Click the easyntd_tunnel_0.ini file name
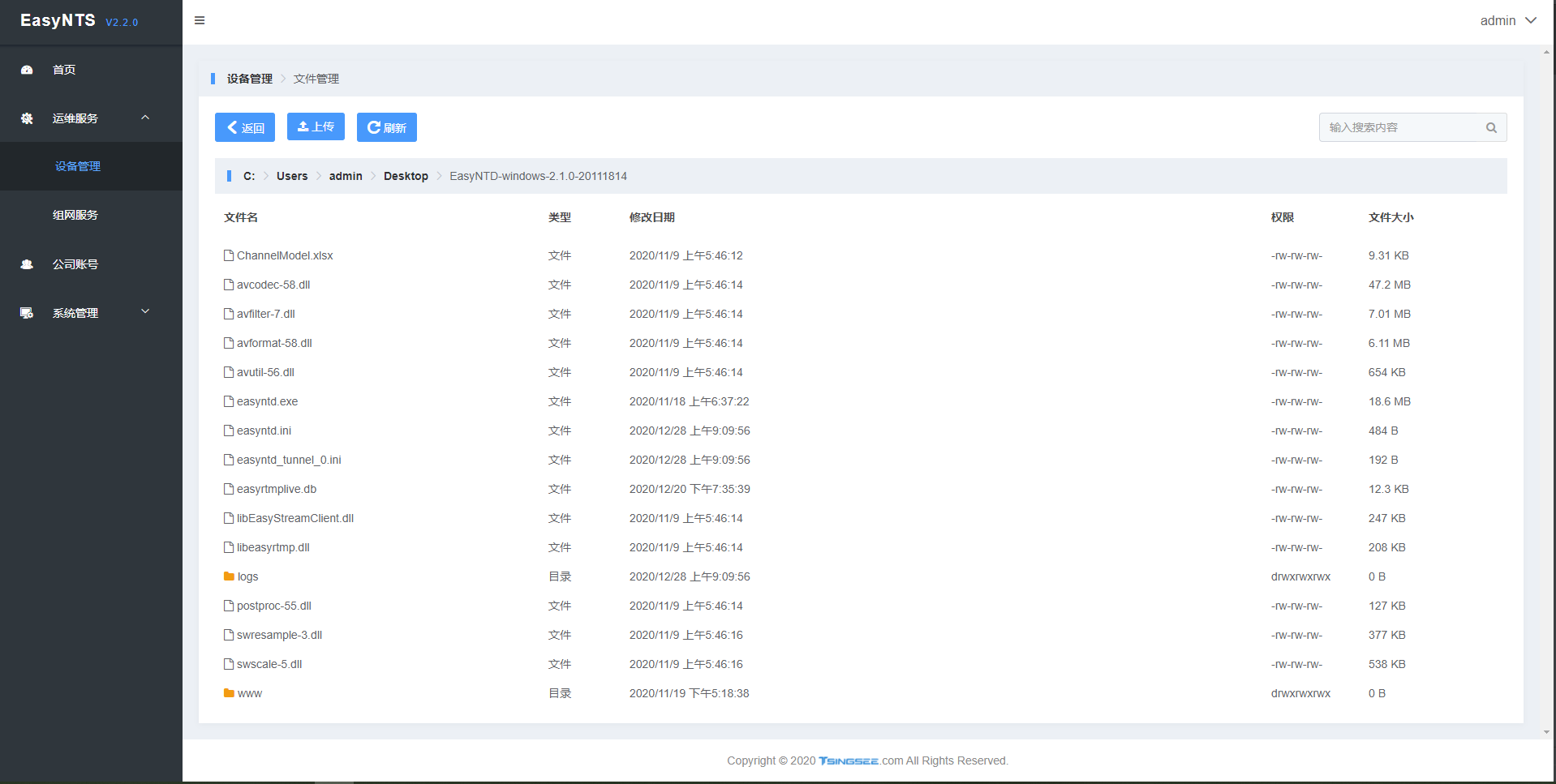The height and width of the screenshot is (784, 1556). pos(289,460)
